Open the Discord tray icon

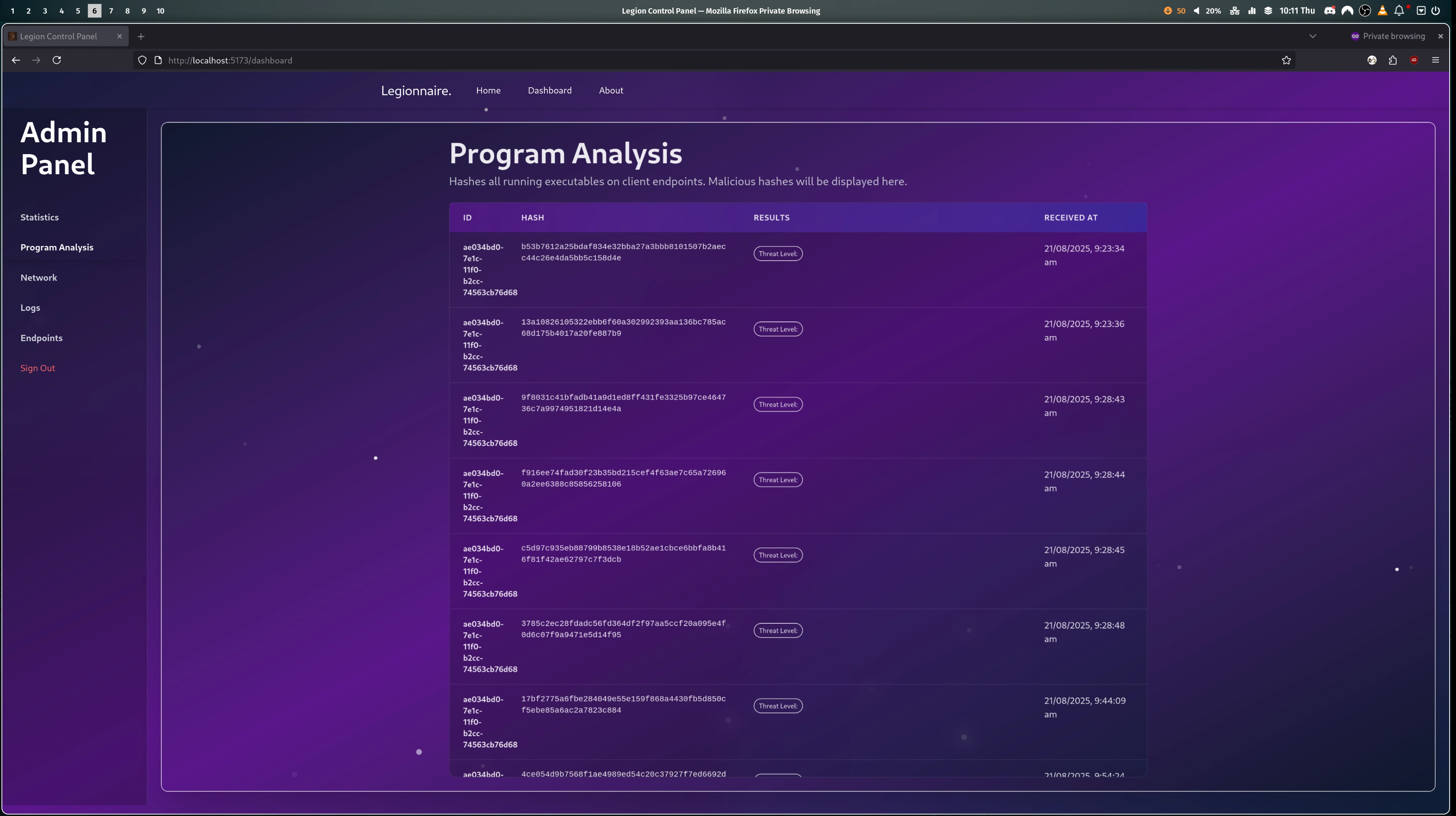[x=1330, y=11]
